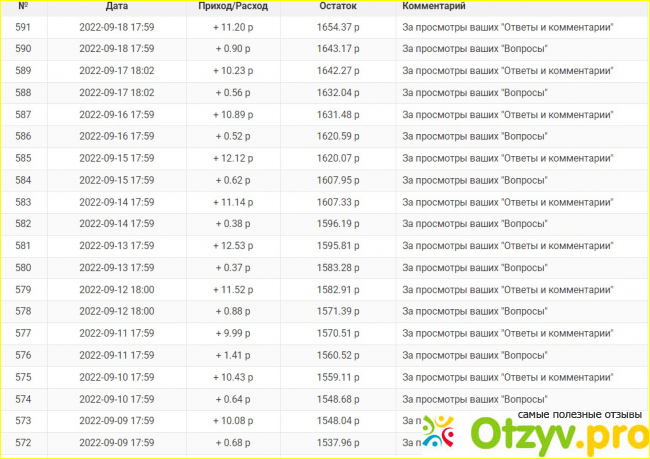Click the date 2022-09-12 18:00 in row 579
Image resolution: width=650 pixels, height=459 pixels.
(x=116, y=289)
